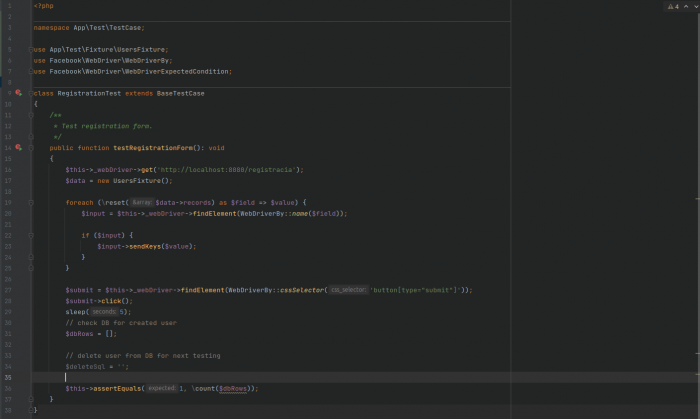Click the foreach keyword

[79, 203]
